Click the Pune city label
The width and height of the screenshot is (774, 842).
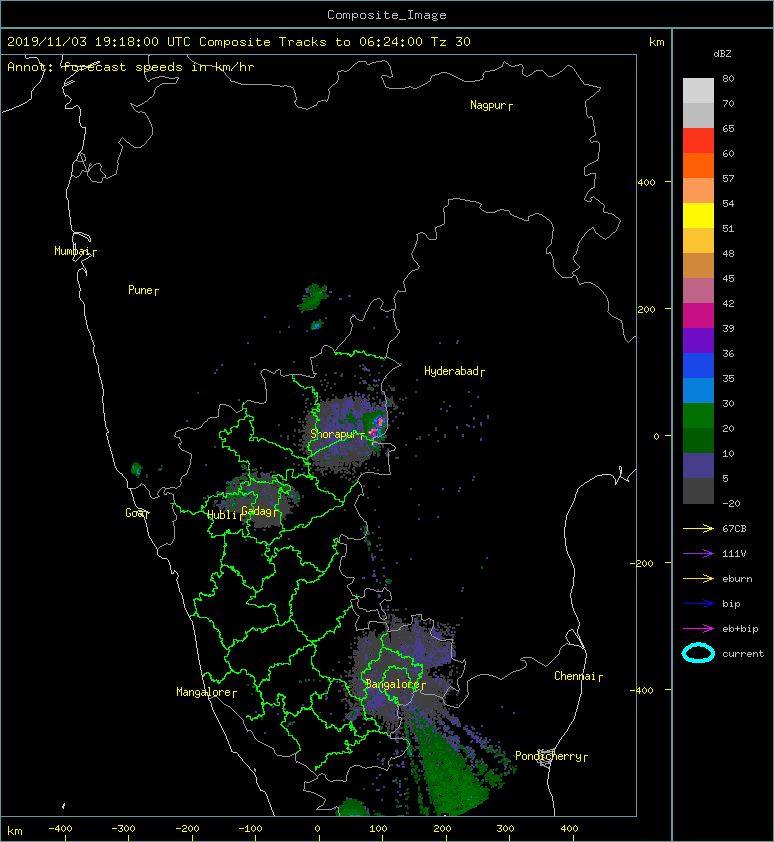tap(143, 291)
